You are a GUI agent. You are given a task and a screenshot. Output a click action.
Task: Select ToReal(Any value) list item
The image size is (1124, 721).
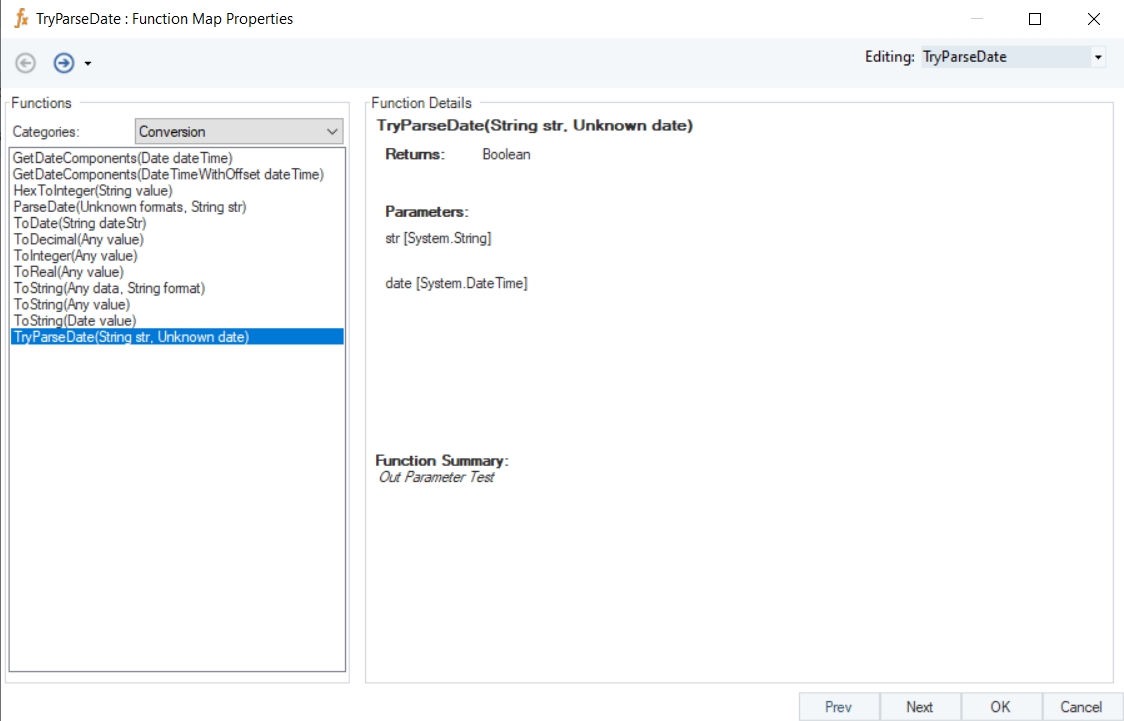pyautogui.click(x=69, y=272)
